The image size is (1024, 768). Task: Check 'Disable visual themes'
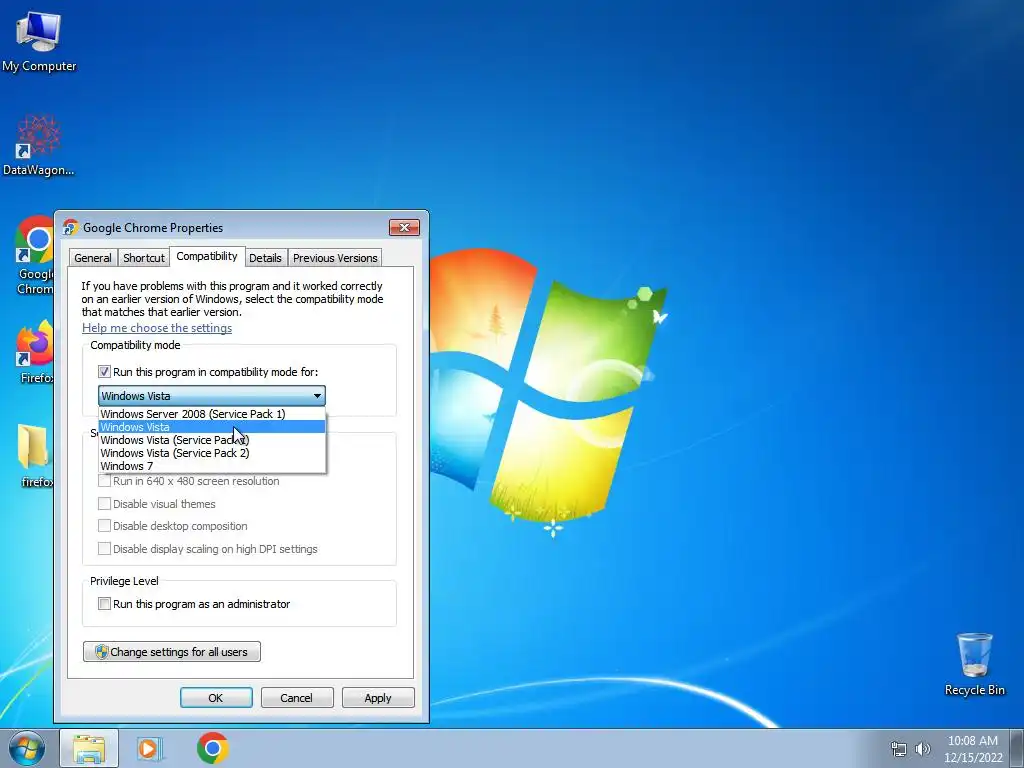(104, 504)
